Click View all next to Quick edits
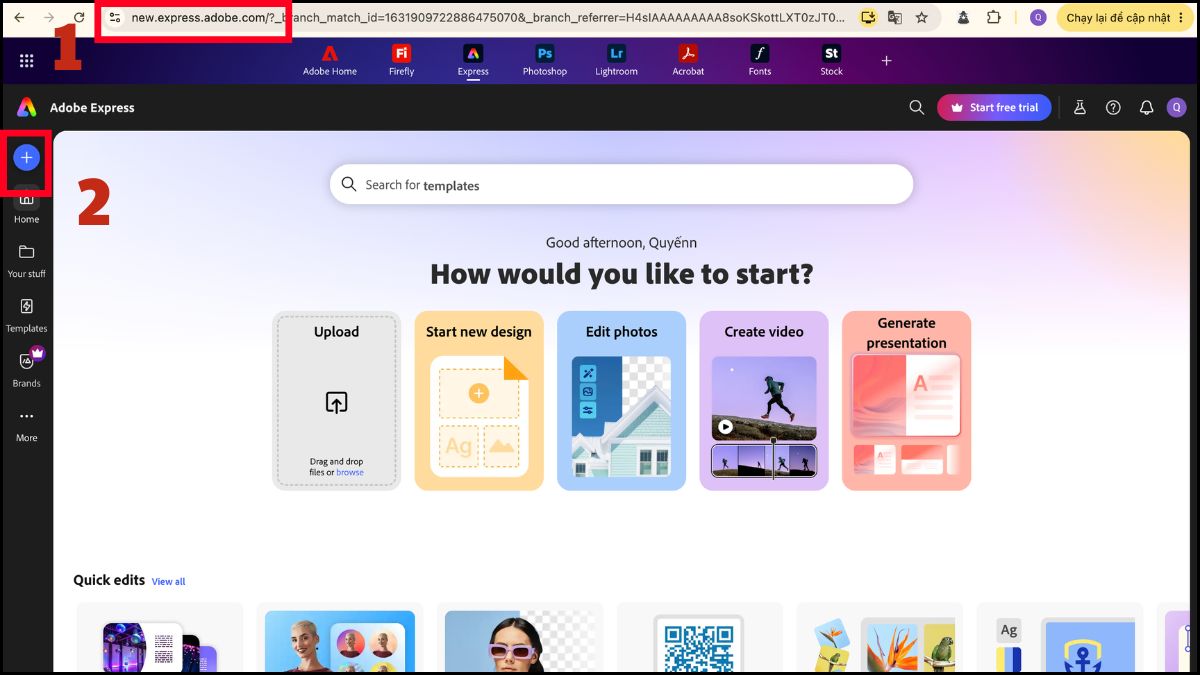Screen dimensions: 1200x675 (x=168, y=581)
